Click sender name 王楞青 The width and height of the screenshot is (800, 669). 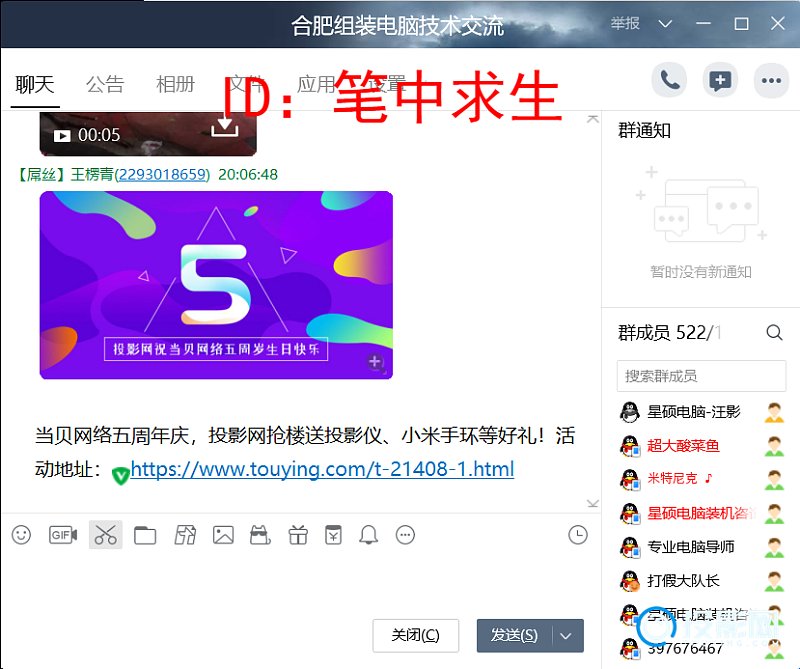pos(92,175)
